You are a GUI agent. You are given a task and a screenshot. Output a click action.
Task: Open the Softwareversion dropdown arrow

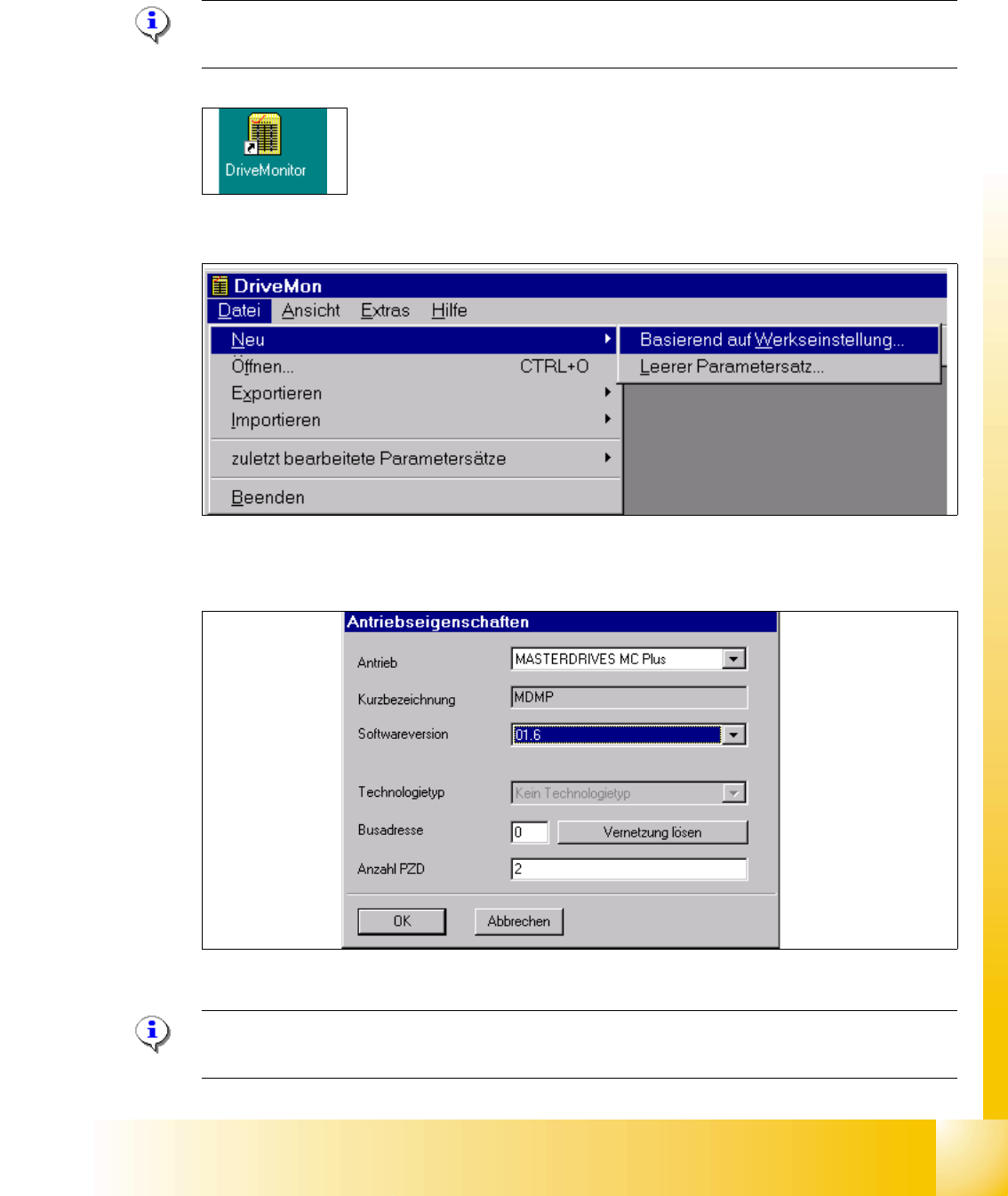pyautogui.click(x=733, y=734)
